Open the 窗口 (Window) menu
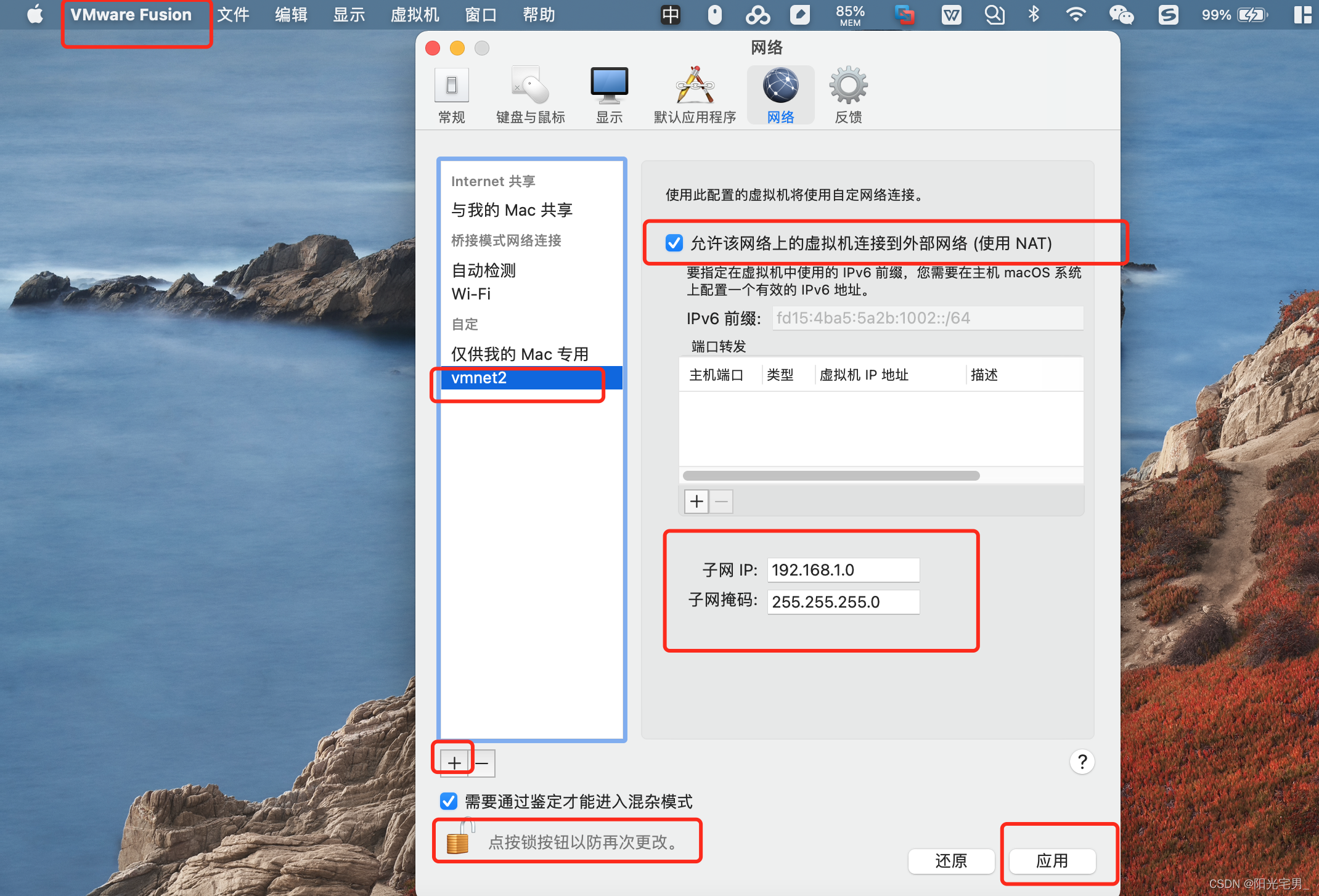The height and width of the screenshot is (896, 1319). pyautogui.click(x=481, y=15)
